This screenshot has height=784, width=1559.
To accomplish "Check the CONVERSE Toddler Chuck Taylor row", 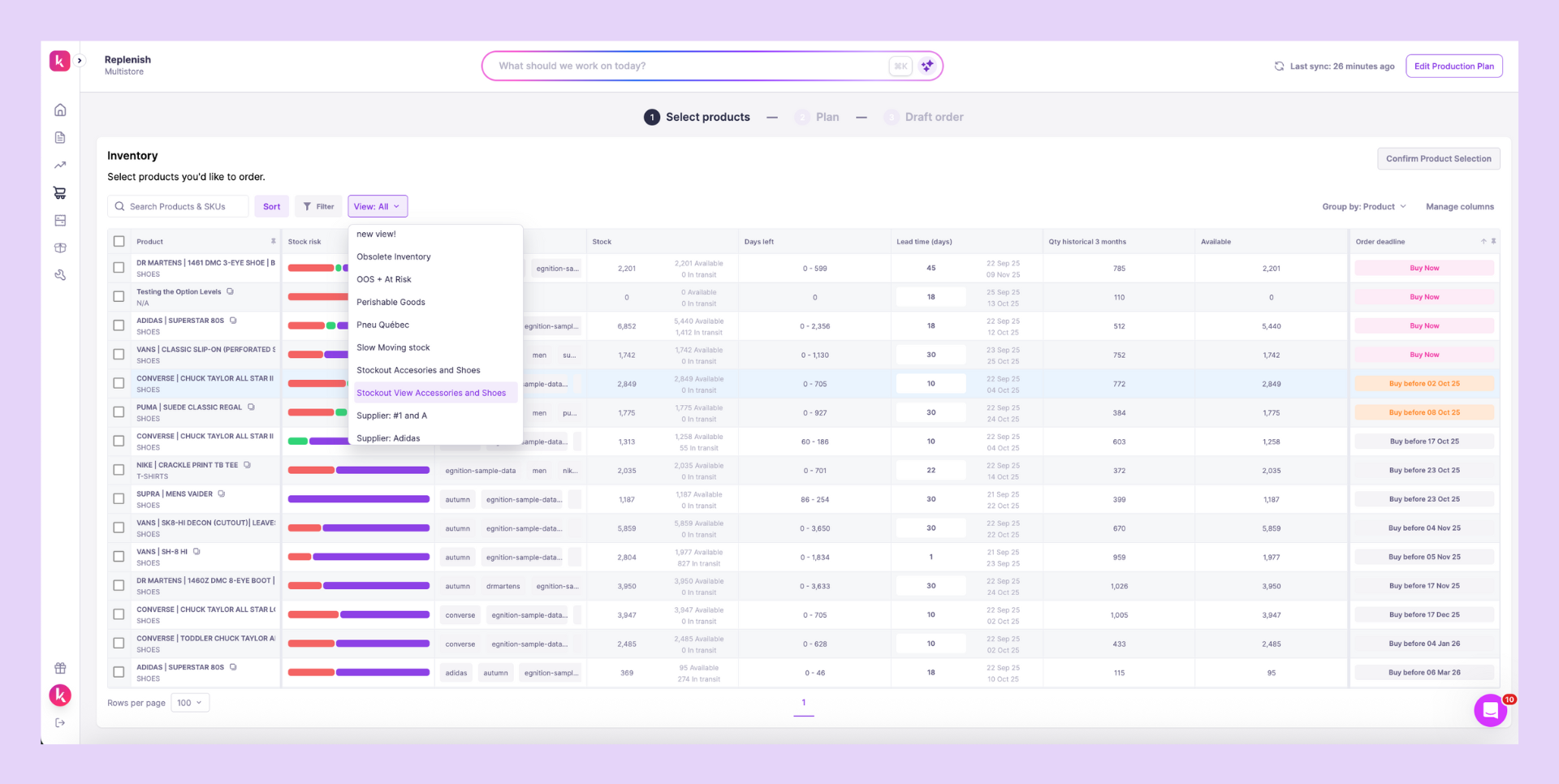I will click(x=119, y=644).
